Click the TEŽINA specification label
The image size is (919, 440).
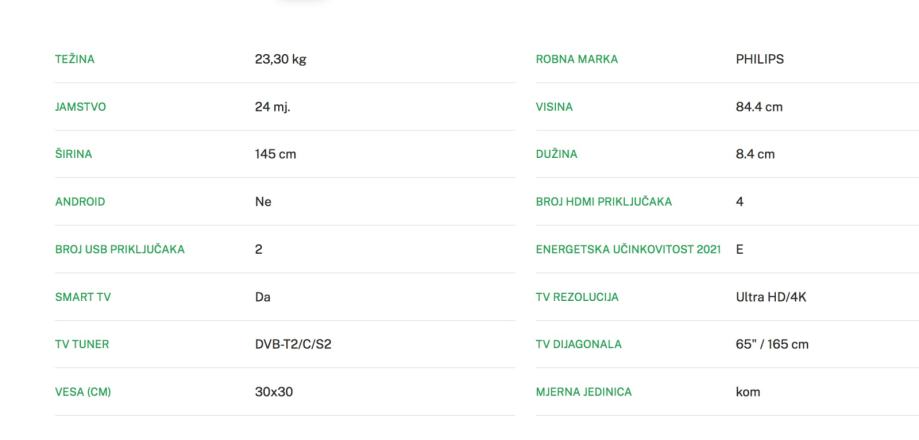(x=73, y=59)
